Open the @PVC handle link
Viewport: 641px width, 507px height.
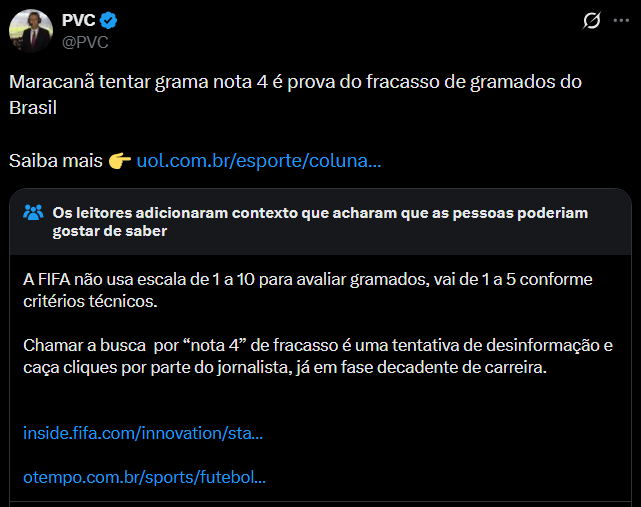(85, 42)
